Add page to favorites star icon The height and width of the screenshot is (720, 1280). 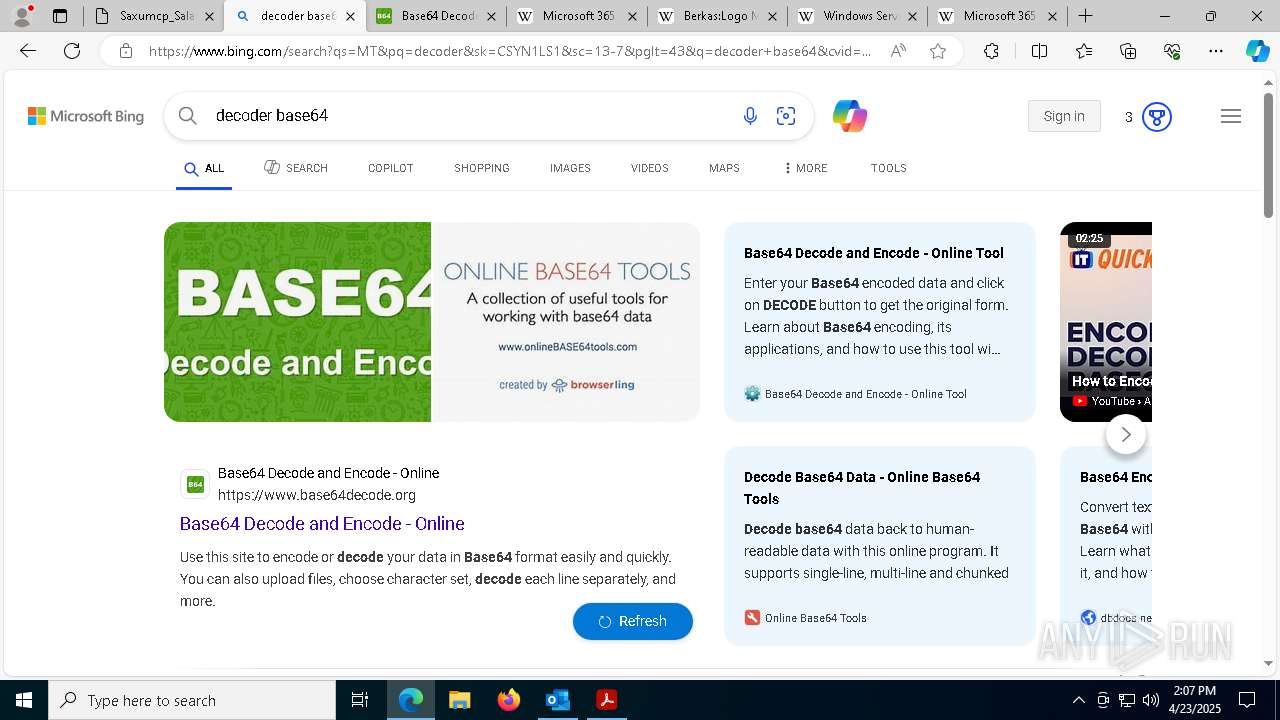(x=938, y=51)
